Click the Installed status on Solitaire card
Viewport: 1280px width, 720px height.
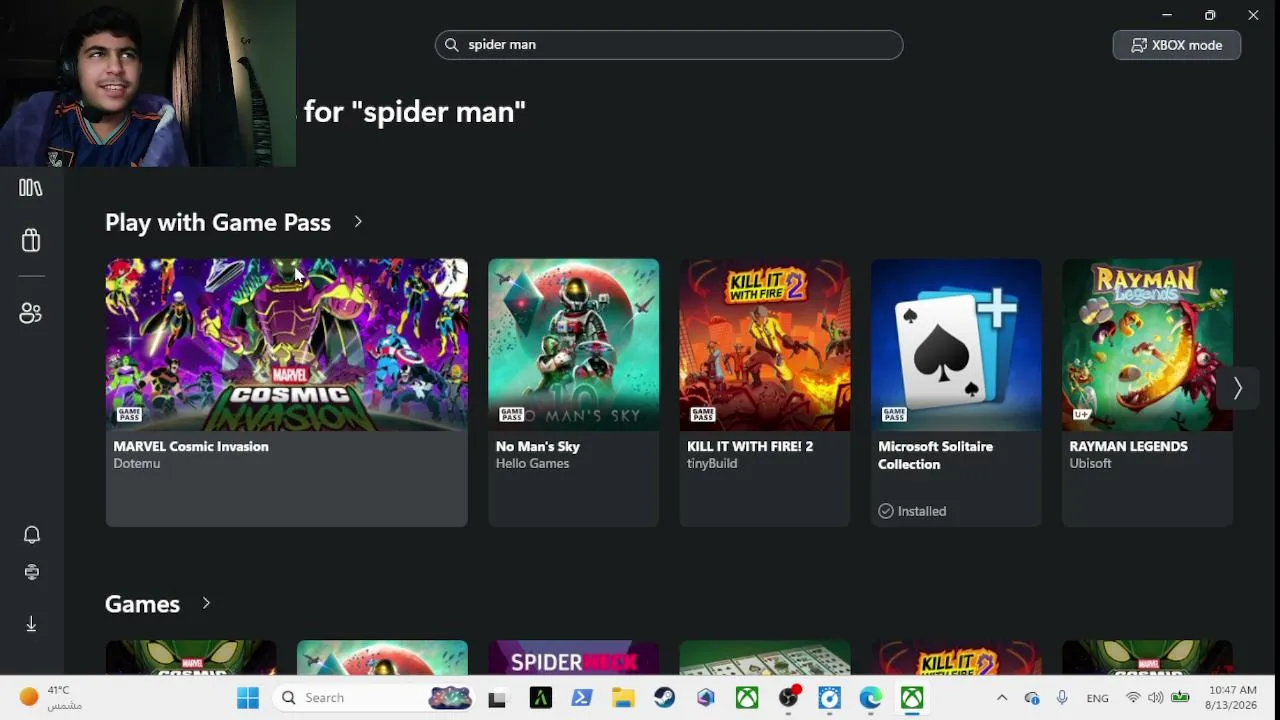(912, 511)
